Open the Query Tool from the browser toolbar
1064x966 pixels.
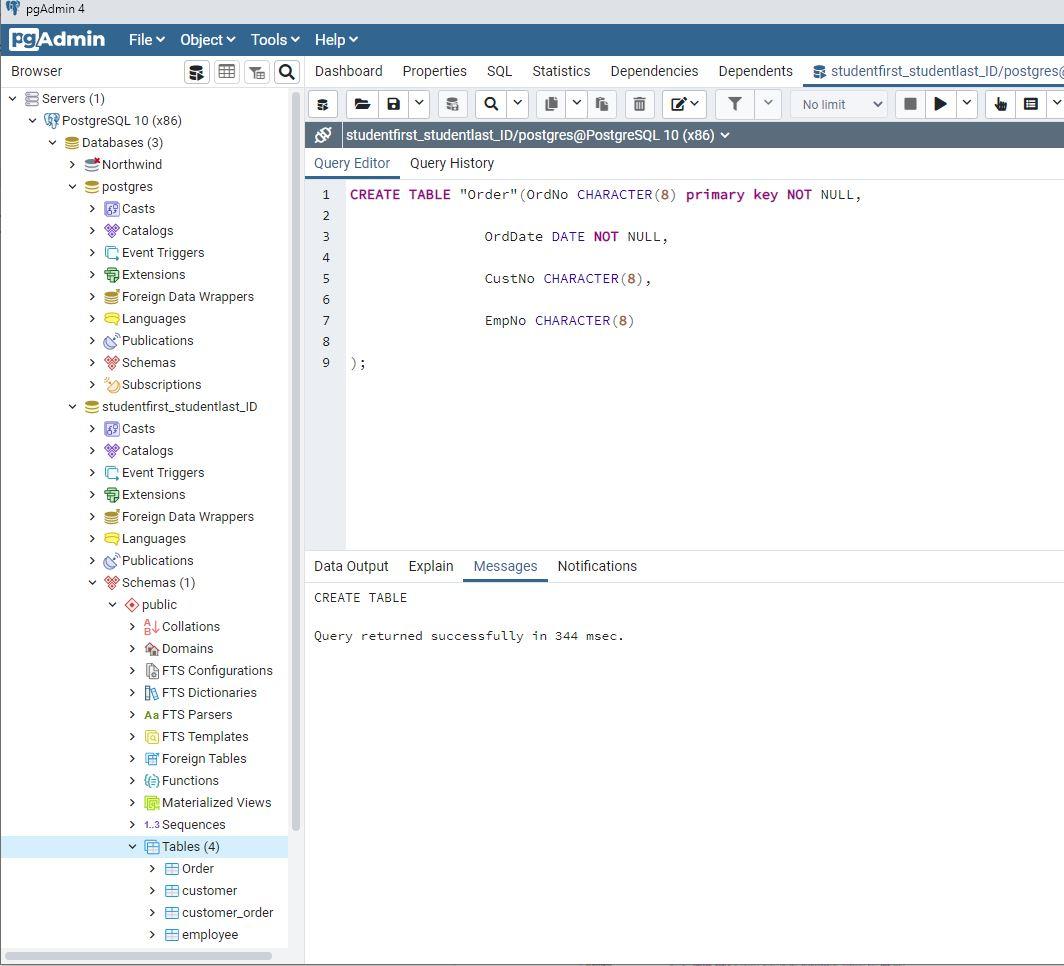tap(196, 71)
